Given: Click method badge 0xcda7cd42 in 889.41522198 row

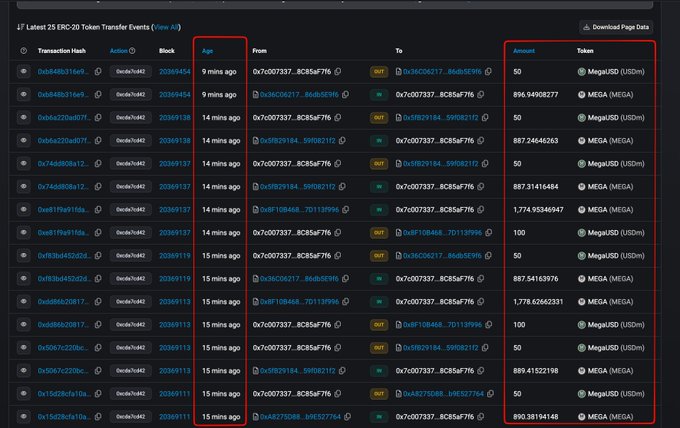Looking at the screenshot, I should click(x=131, y=371).
